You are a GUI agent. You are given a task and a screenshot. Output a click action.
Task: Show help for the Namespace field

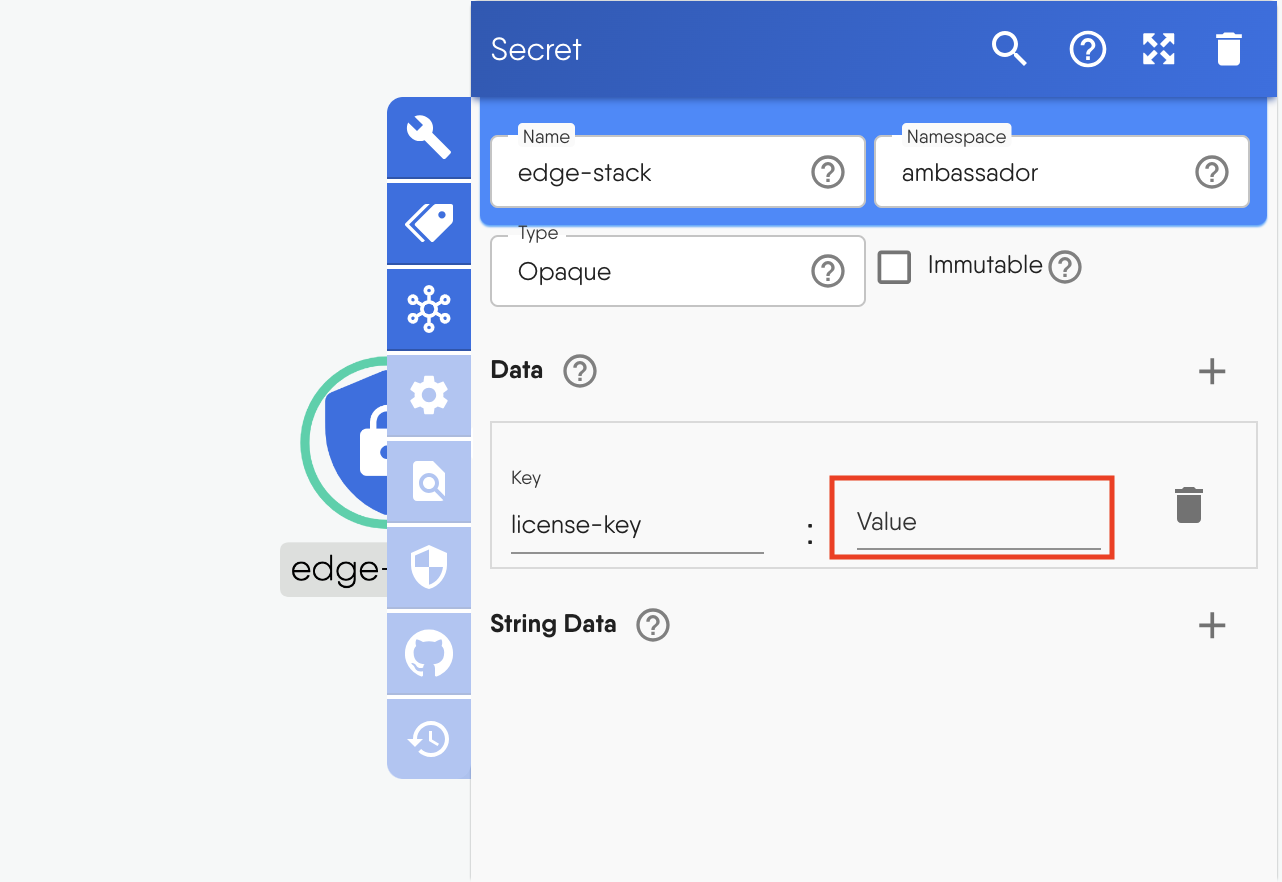point(1211,173)
